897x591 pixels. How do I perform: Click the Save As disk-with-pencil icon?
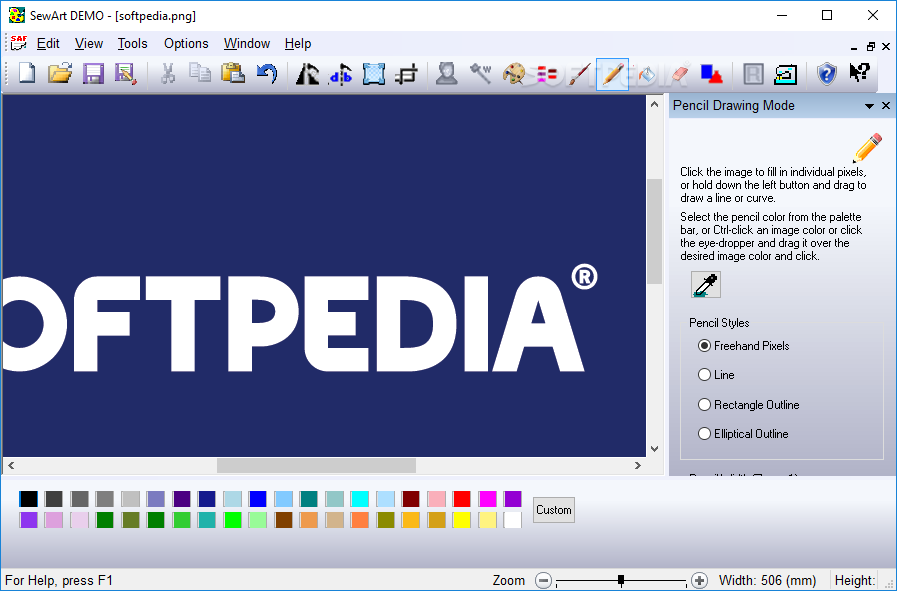point(126,74)
